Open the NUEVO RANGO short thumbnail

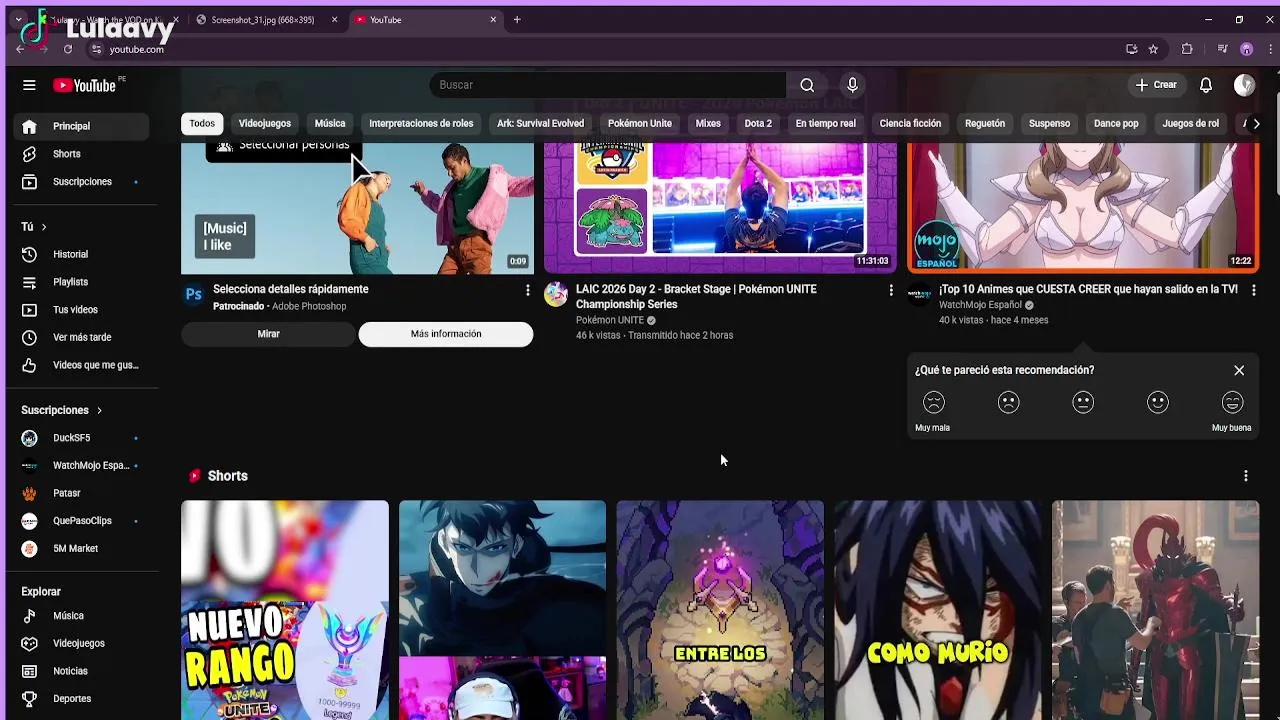[x=285, y=610]
